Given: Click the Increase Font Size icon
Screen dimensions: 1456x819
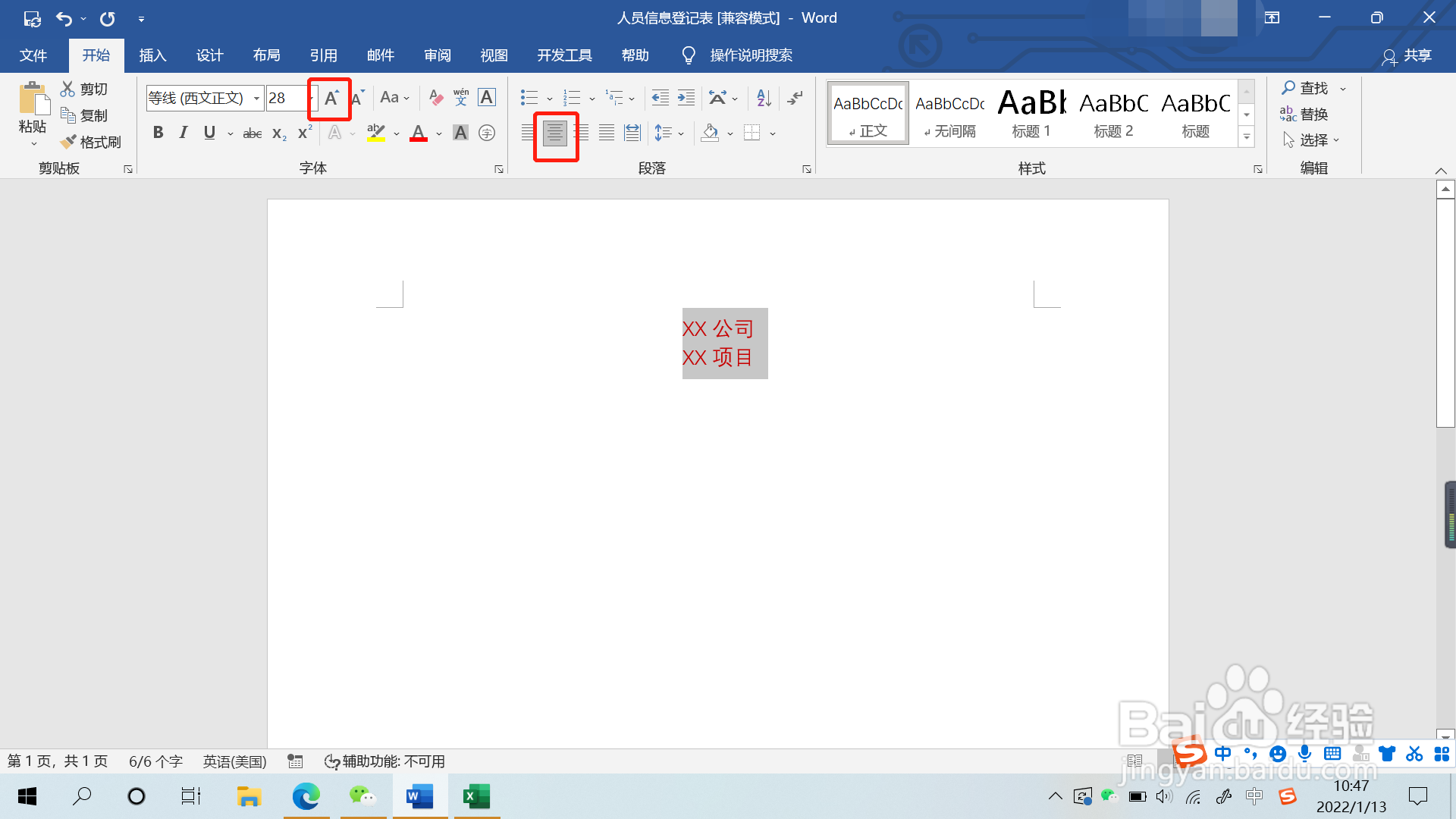Looking at the screenshot, I should click(x=331, y=98).
